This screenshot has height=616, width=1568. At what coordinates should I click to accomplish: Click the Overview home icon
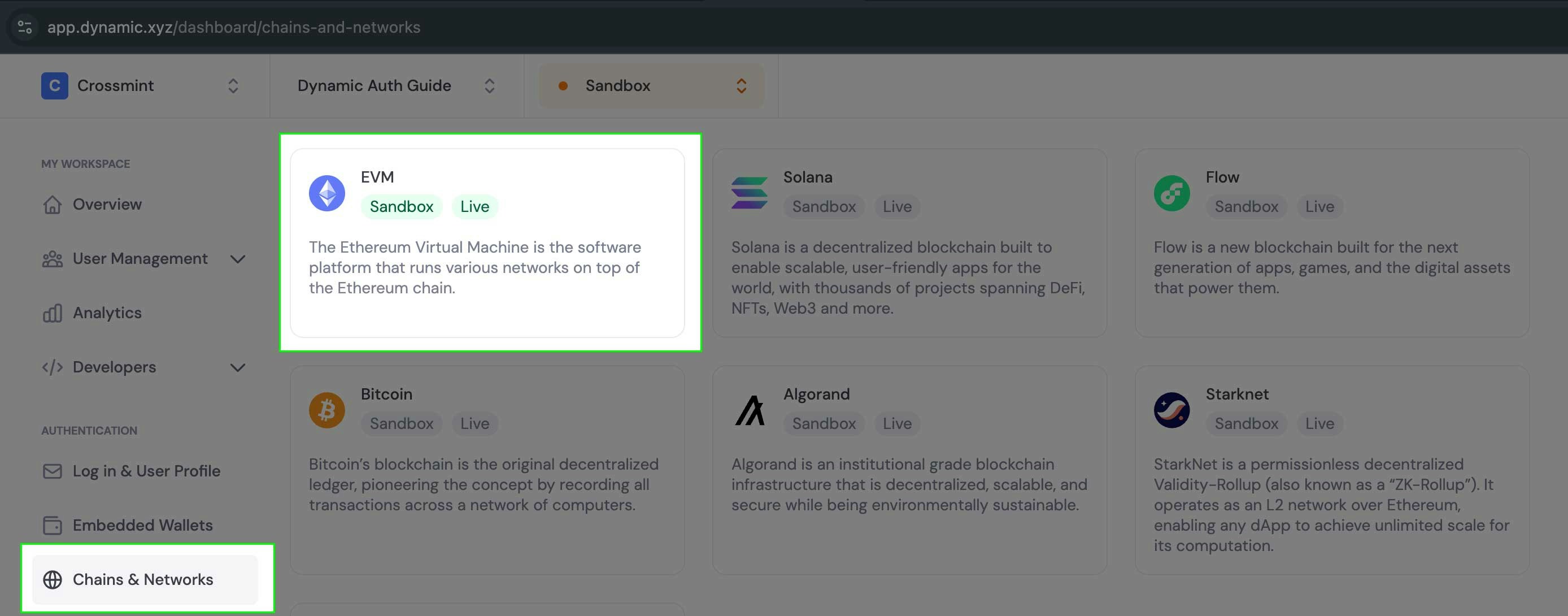[53, 204]
